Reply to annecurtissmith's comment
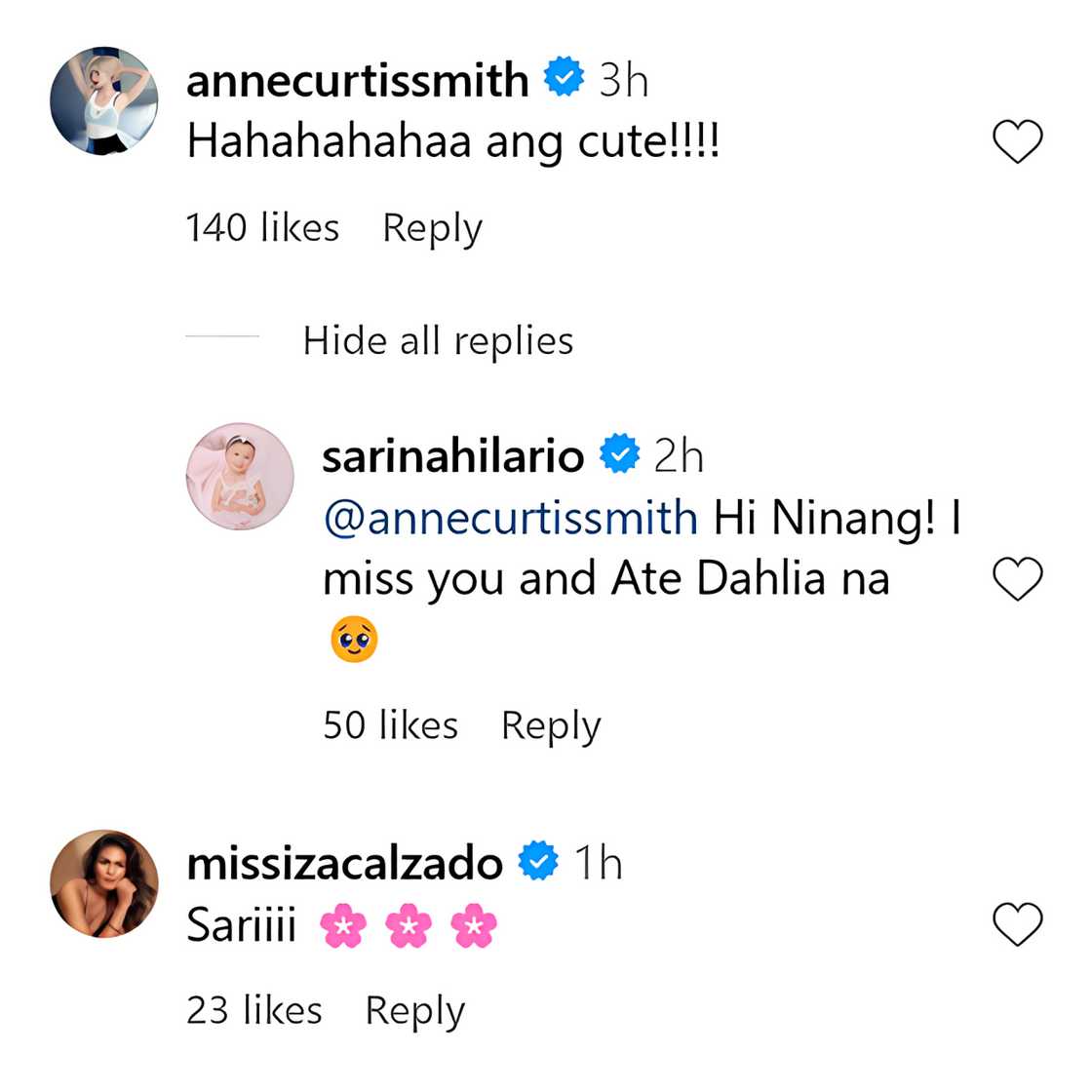This screenshot has width=1092, height=1092. pos(432,228)
